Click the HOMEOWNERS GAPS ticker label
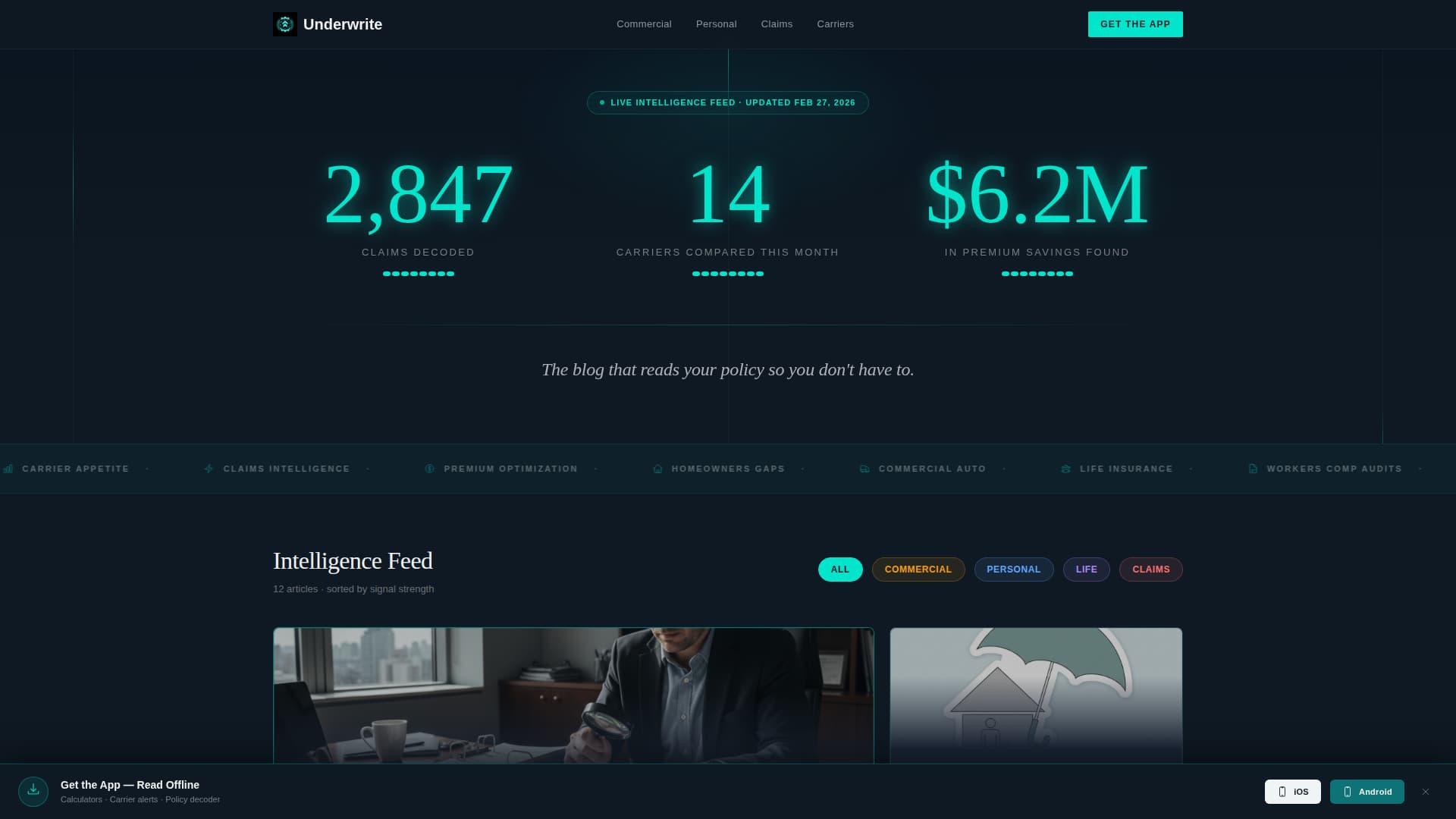1456x819 pixels. pos(729,469)
